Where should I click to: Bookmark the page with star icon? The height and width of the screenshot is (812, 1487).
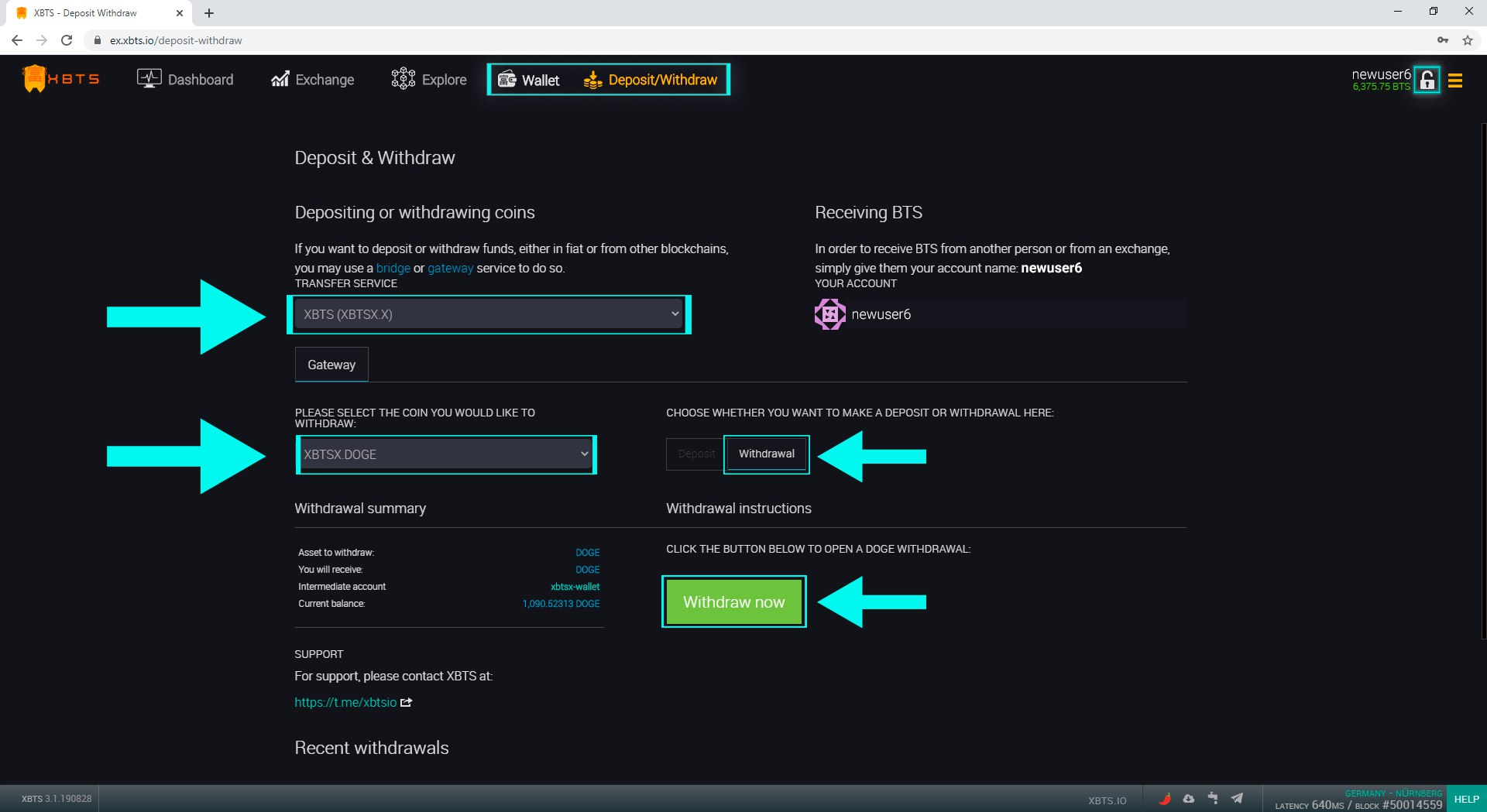1467,40
